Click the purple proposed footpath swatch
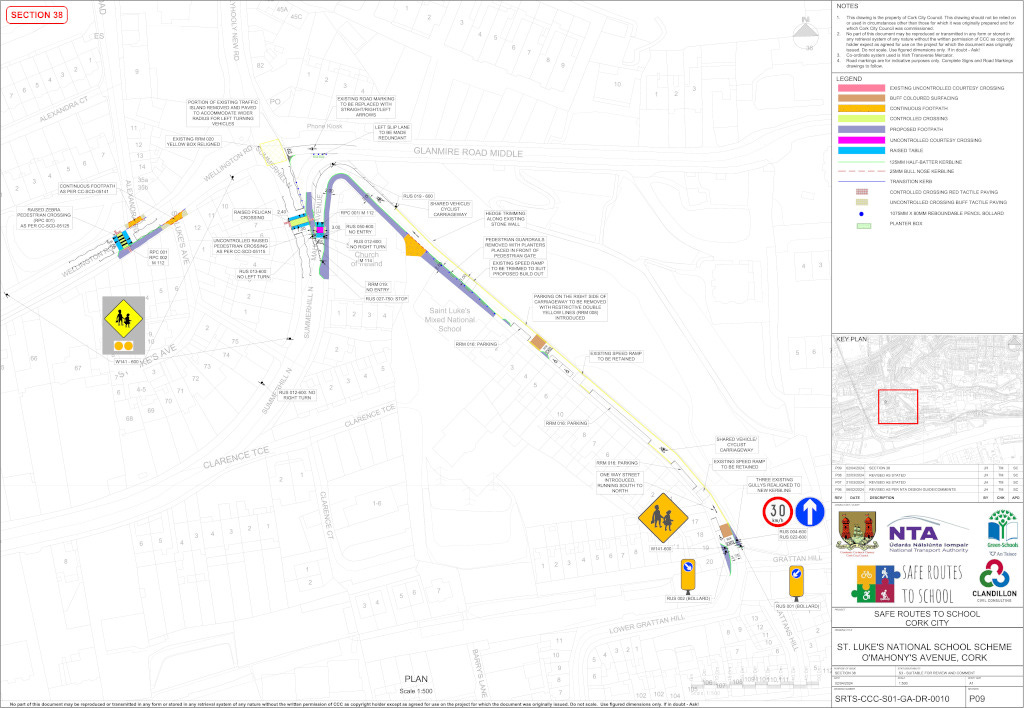The width and height of the screenshot is (1024, 708). point(861,129)
